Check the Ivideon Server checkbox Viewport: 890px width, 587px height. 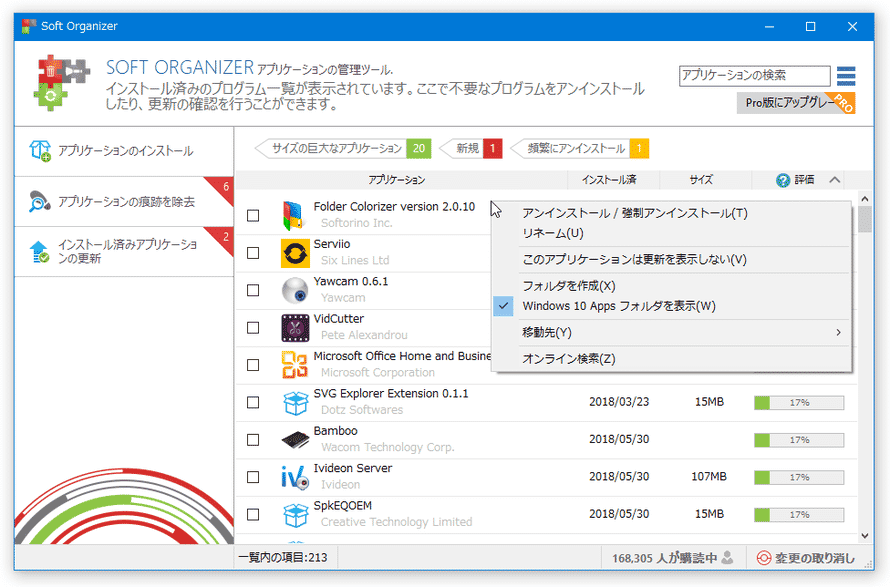[x=253, y=477]
